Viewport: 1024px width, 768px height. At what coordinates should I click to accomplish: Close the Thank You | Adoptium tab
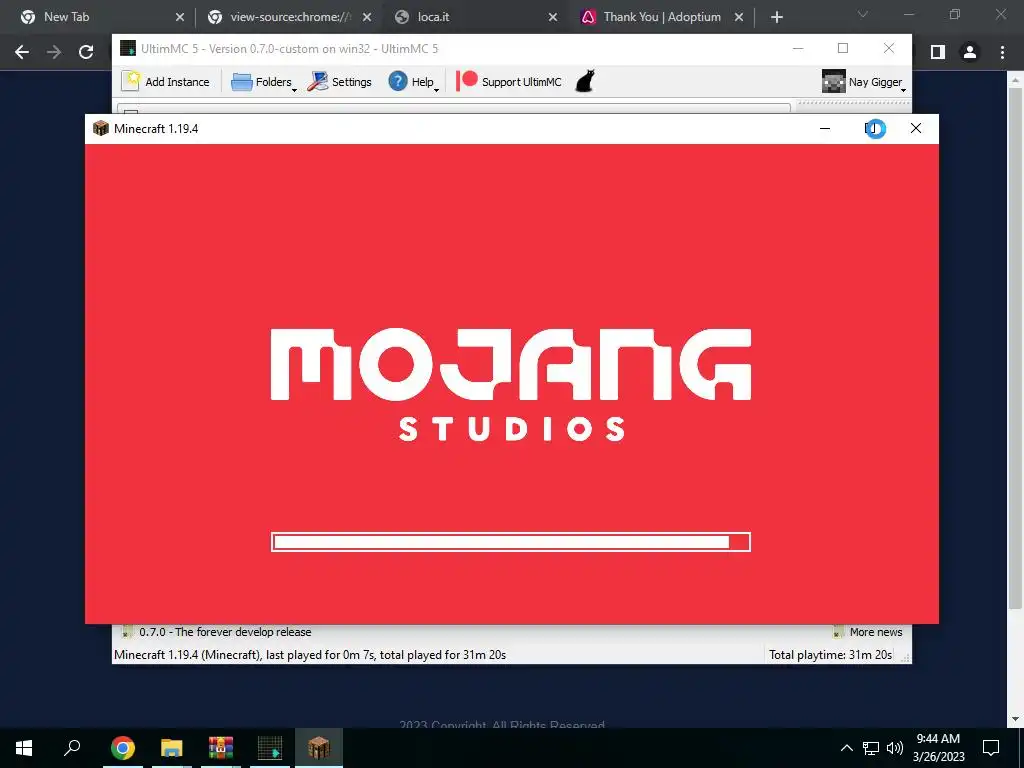tap(739, 17)
